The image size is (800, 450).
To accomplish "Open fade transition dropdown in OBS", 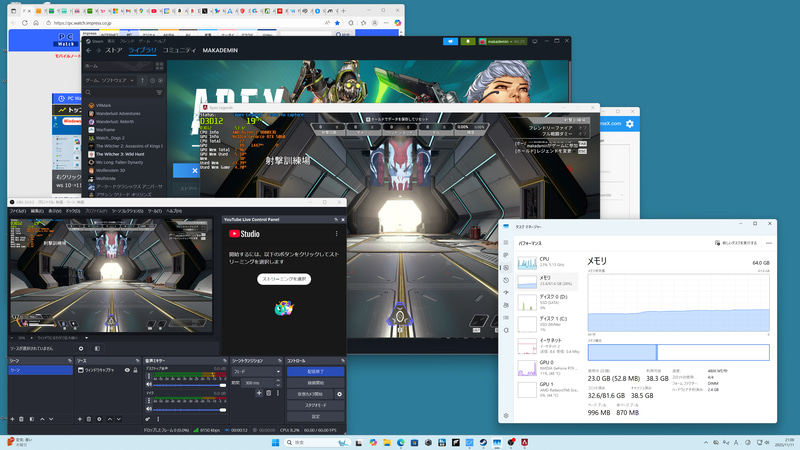I will pyautogui.click(x=256, y=371).
